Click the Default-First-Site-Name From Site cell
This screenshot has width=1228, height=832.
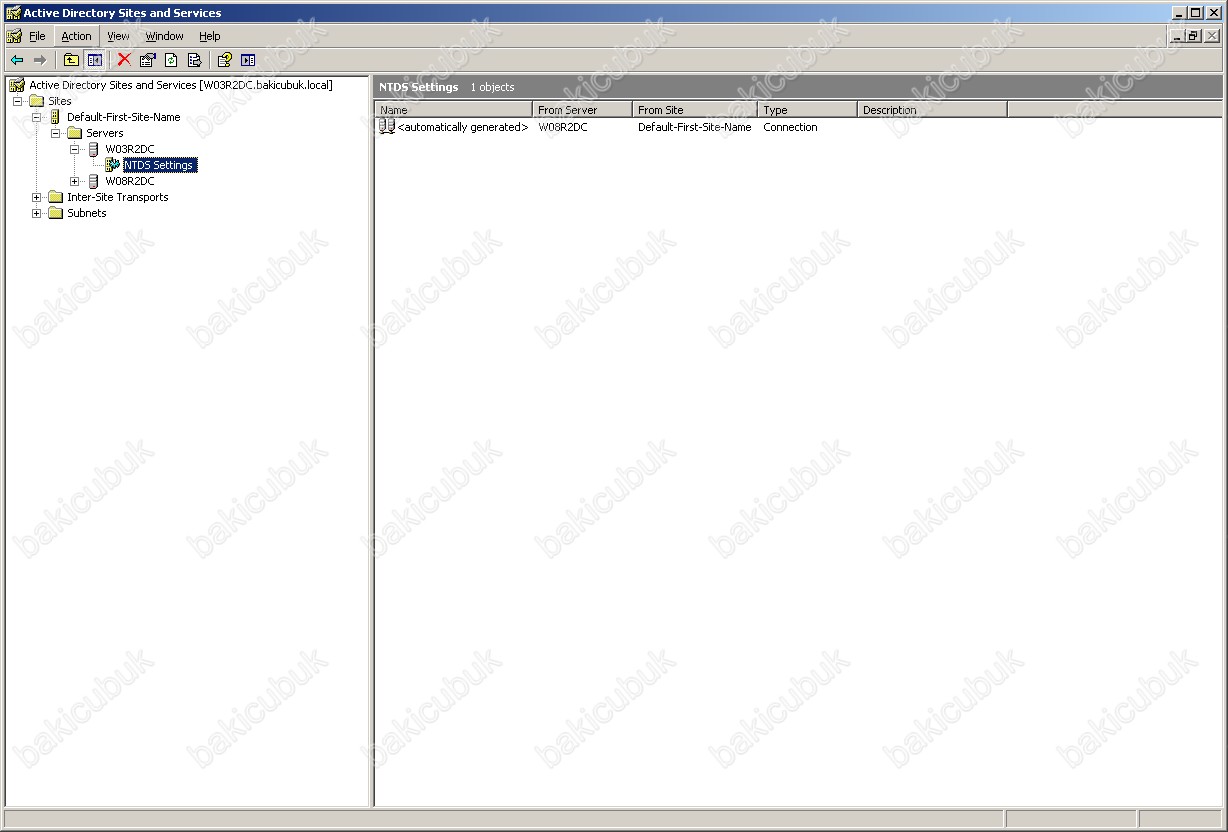(x=694, y=127)
